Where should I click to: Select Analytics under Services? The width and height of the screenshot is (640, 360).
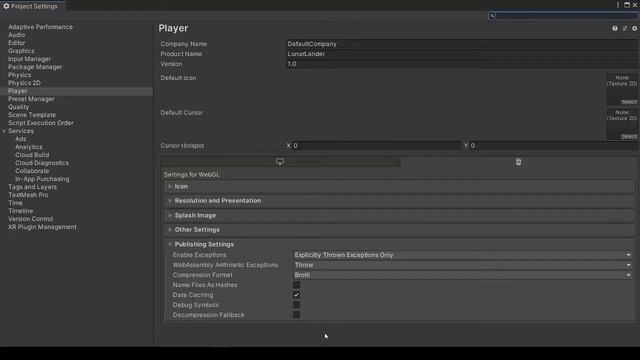(x=29, y=147)
